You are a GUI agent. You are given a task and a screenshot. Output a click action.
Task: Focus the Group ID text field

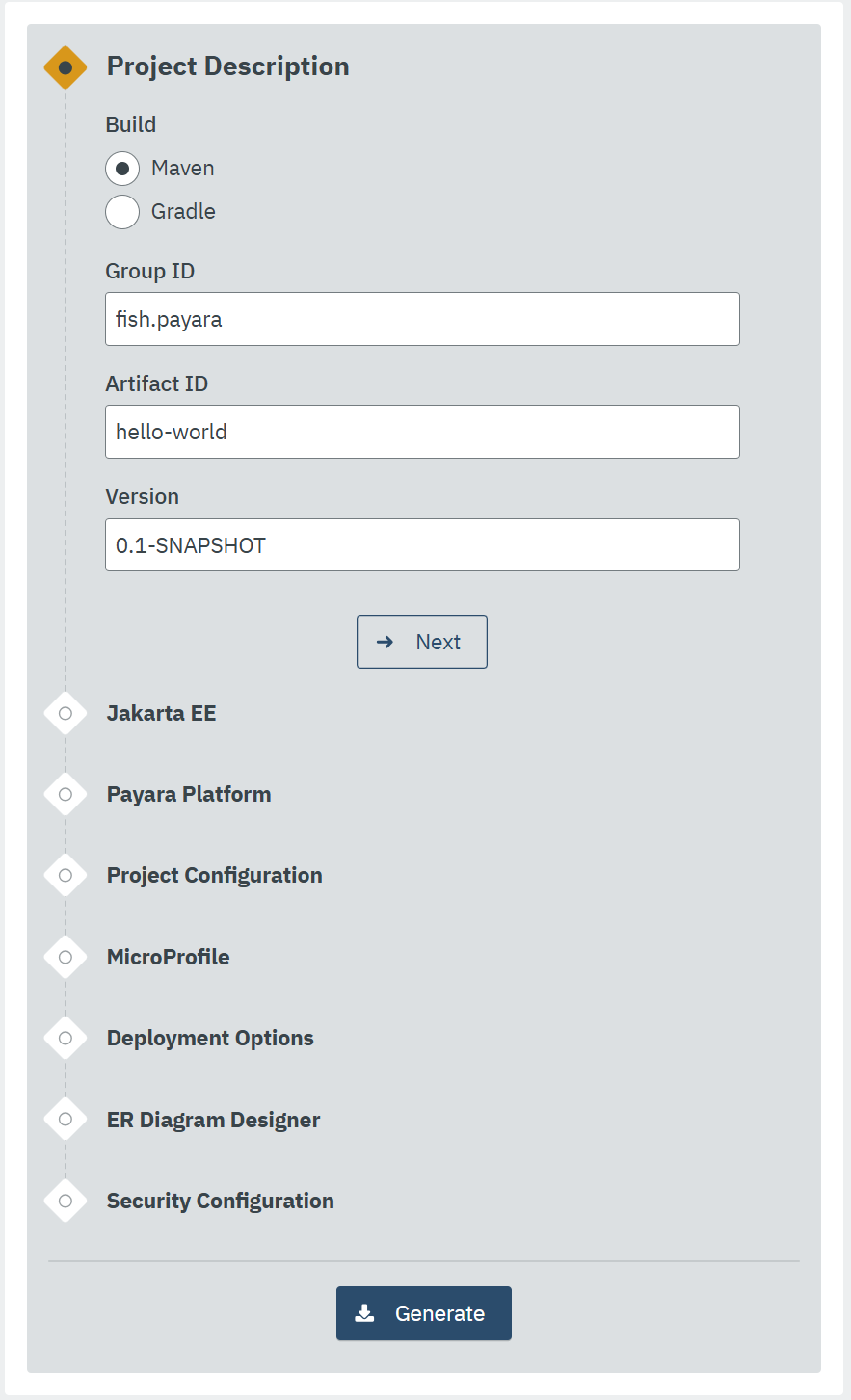click(422, 319)
